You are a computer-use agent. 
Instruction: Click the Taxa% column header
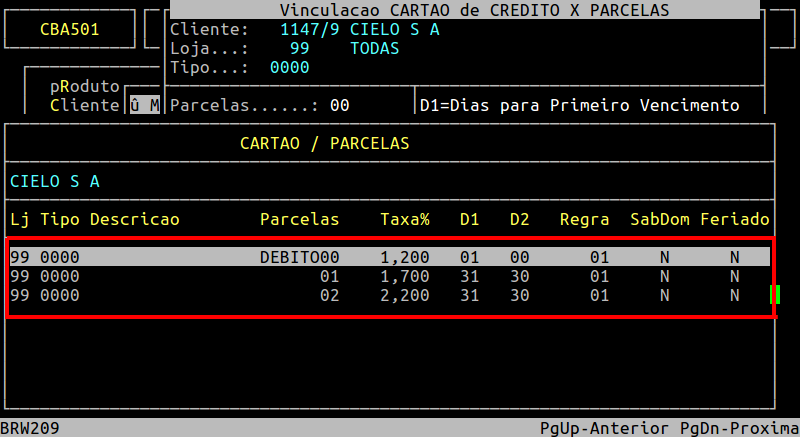pyautogui.click(x=404, y=219)
